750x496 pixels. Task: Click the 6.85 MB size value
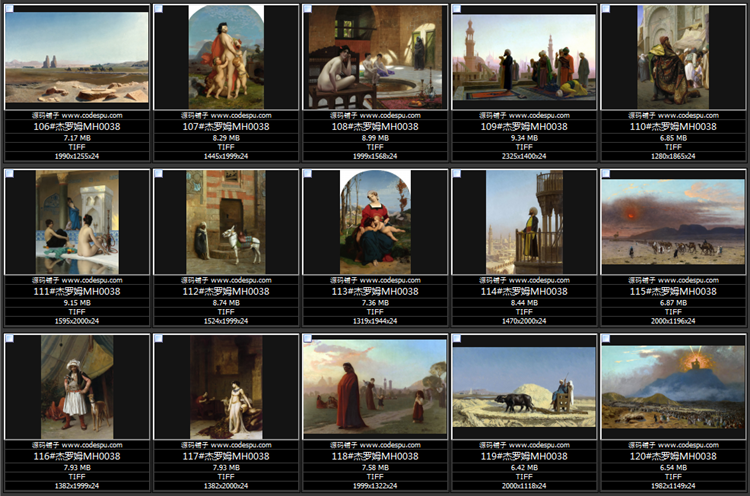click(673, 138)
